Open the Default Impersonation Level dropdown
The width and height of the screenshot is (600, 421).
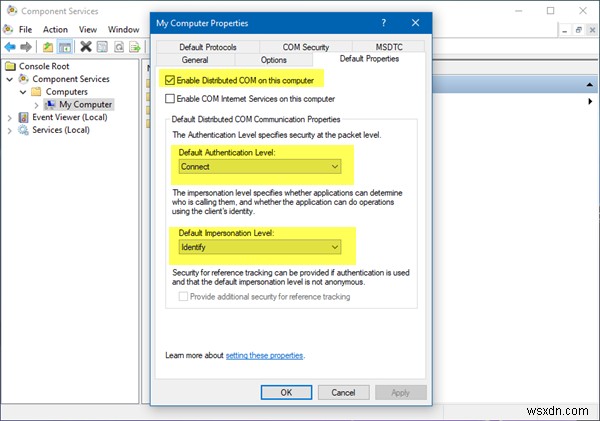click(x=260, y=247)
